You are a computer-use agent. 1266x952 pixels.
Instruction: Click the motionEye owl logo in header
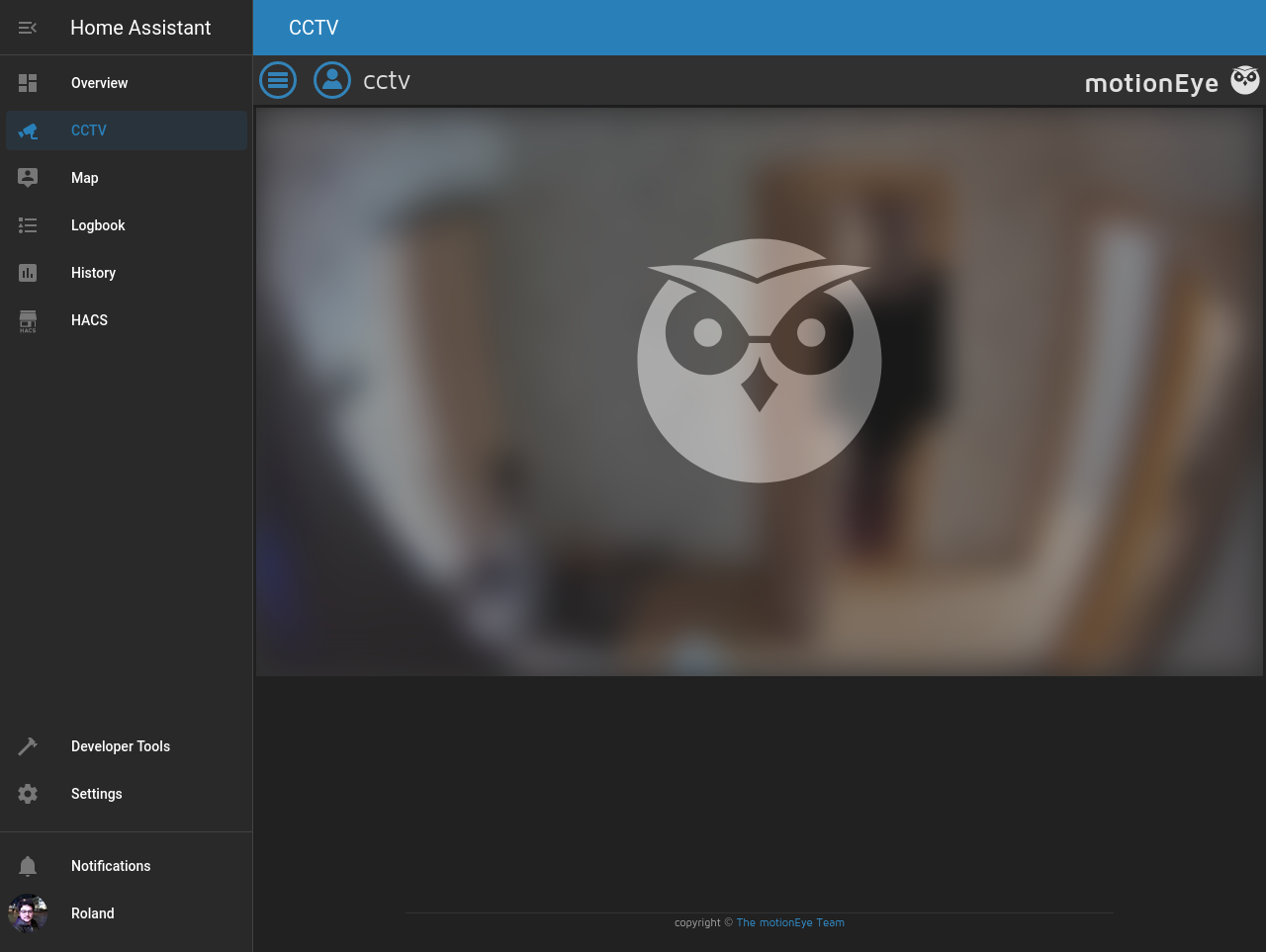pos(1245,80)
